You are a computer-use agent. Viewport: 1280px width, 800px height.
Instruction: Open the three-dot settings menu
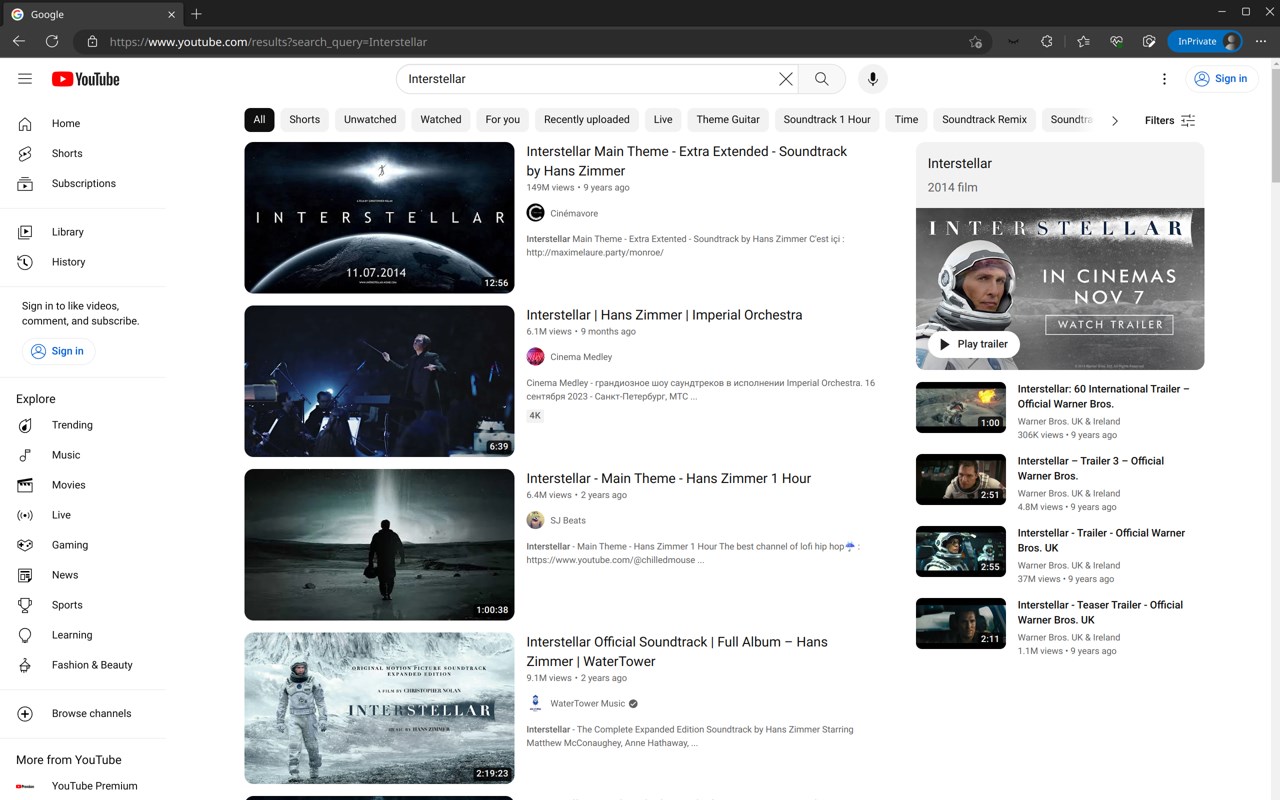[x=1164, y=79]
